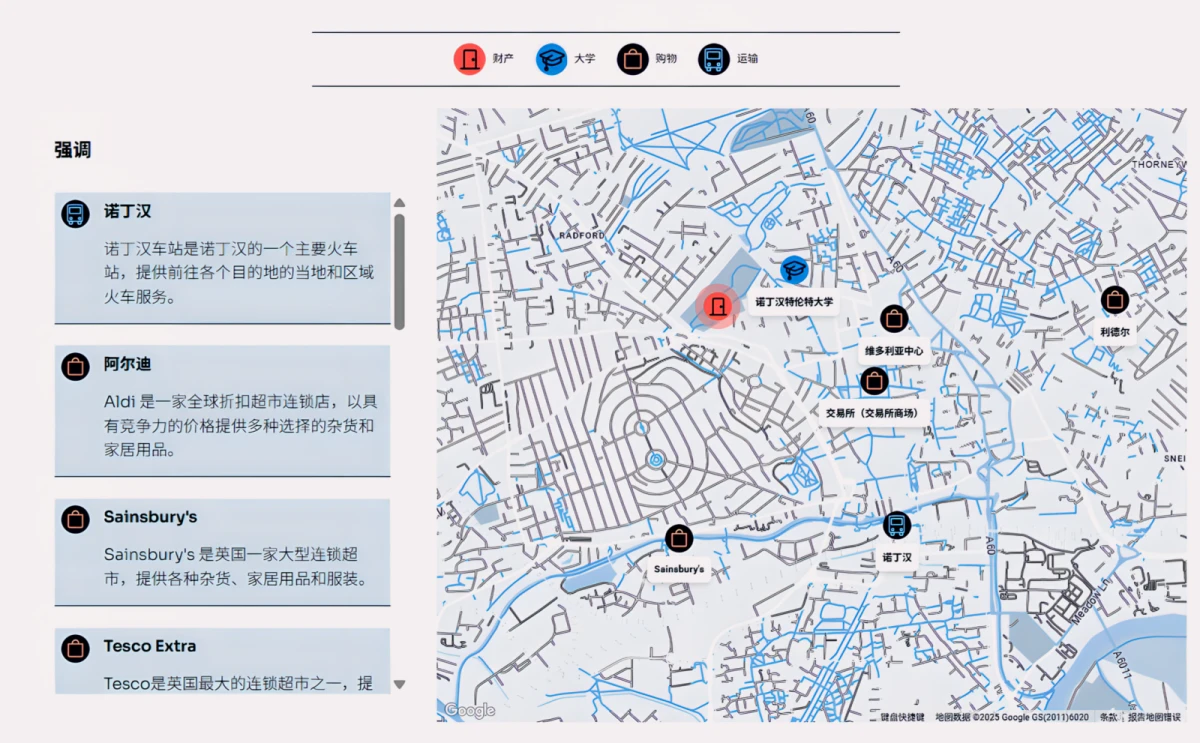Click the list scroll down arrow
1200x743 pixels.
tap(400, 685)
